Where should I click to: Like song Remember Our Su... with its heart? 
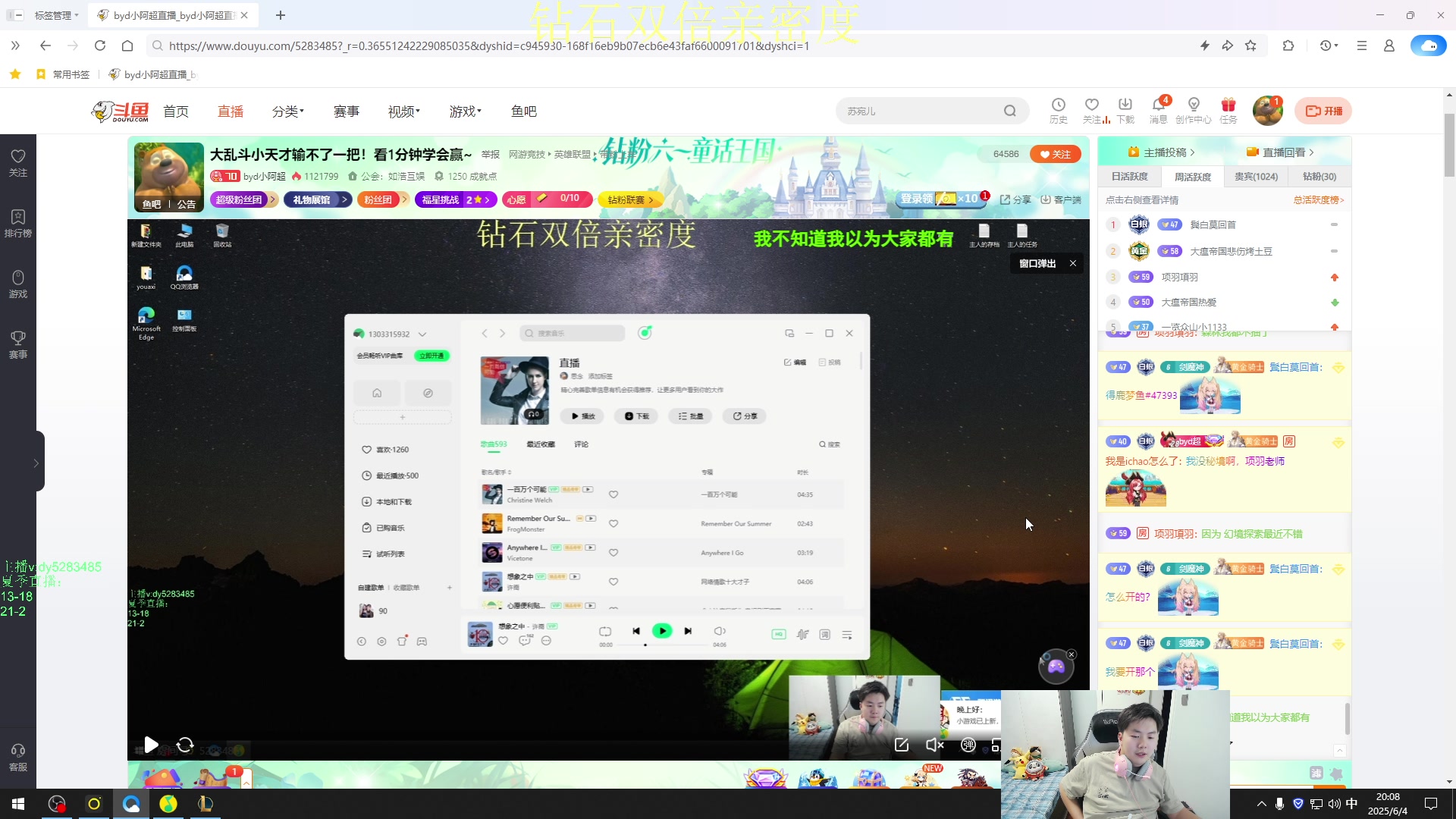point(613,523)
